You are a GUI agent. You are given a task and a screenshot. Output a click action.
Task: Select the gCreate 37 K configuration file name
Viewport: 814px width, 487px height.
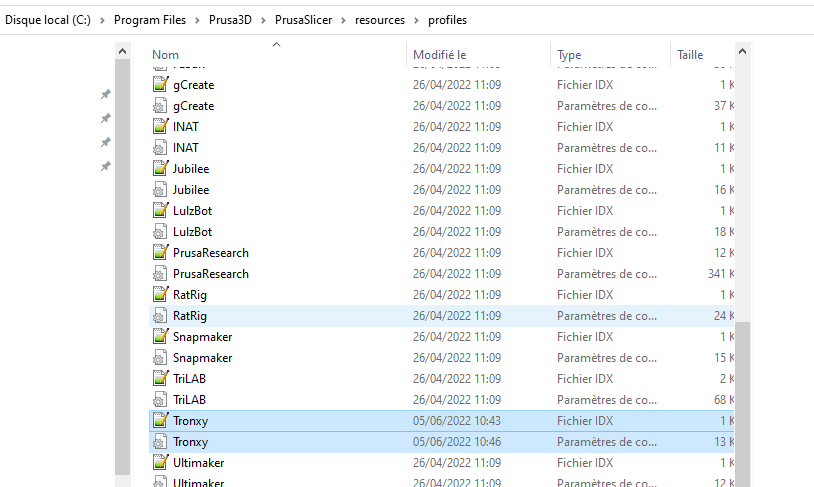(194, 105)
